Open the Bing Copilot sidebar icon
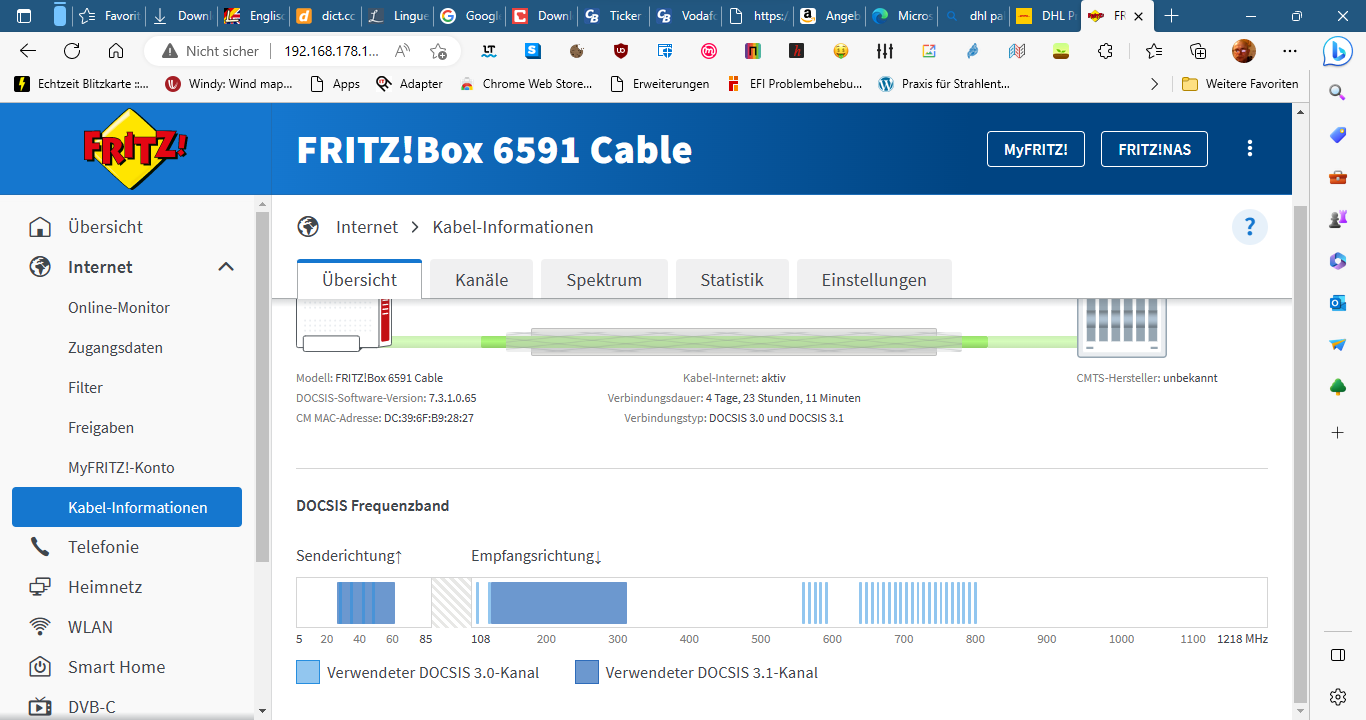The image size is (1366, 720). point(1338,52)
